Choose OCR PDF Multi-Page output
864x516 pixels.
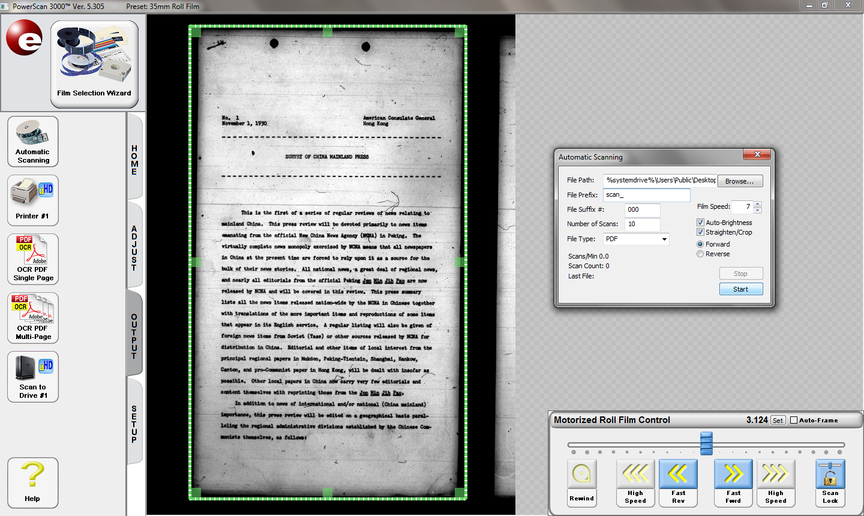point(33,318)
